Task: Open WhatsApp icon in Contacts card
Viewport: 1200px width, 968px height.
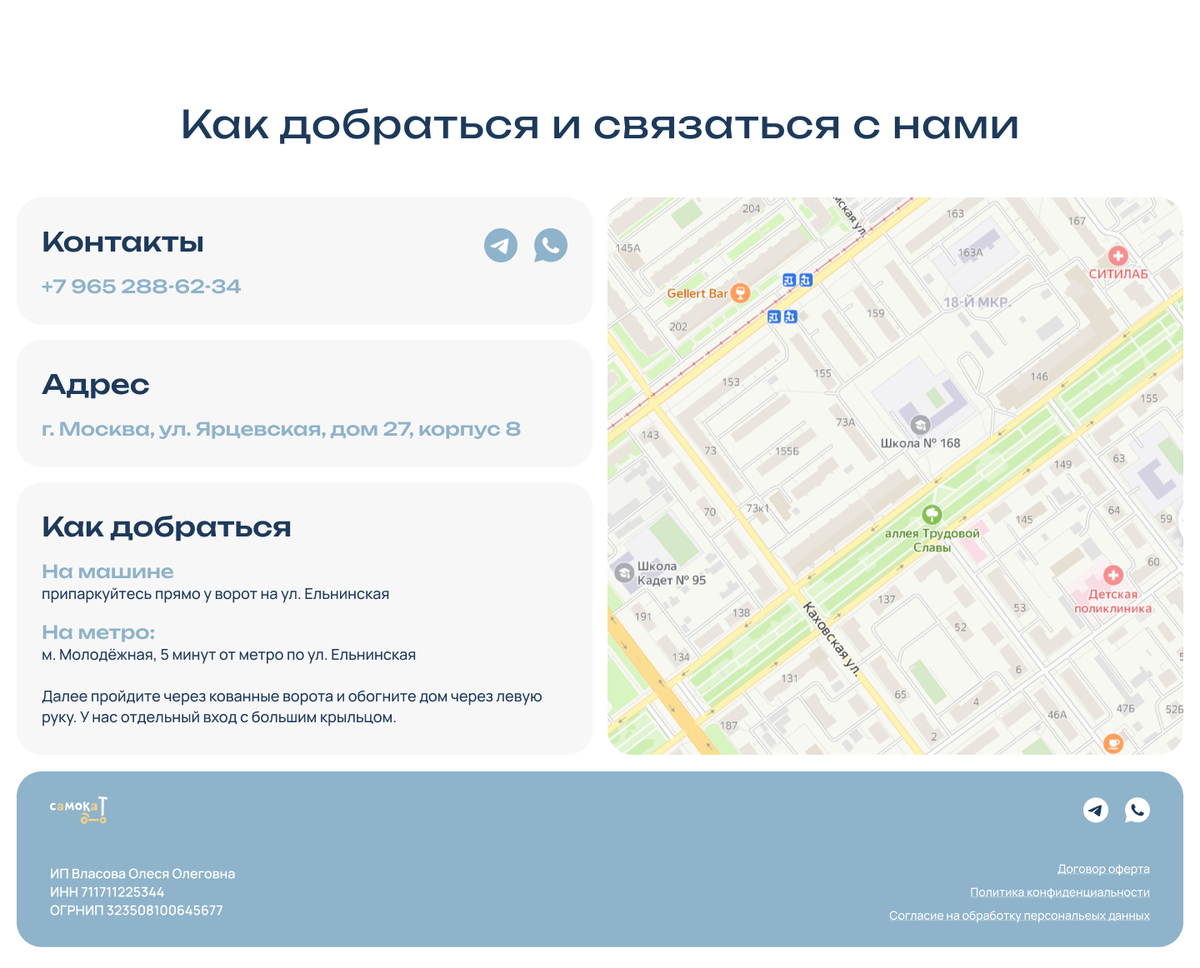Action: pyautogui.click(x=550, y=245)
